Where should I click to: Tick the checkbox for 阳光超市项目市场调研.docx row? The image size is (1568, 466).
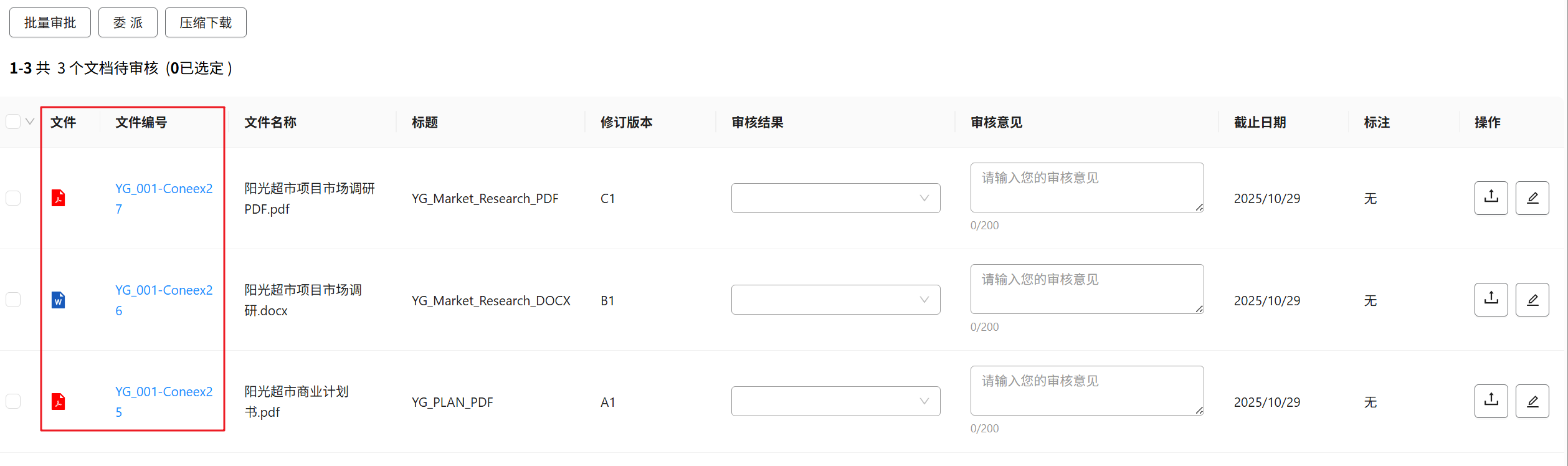(13, 300)
